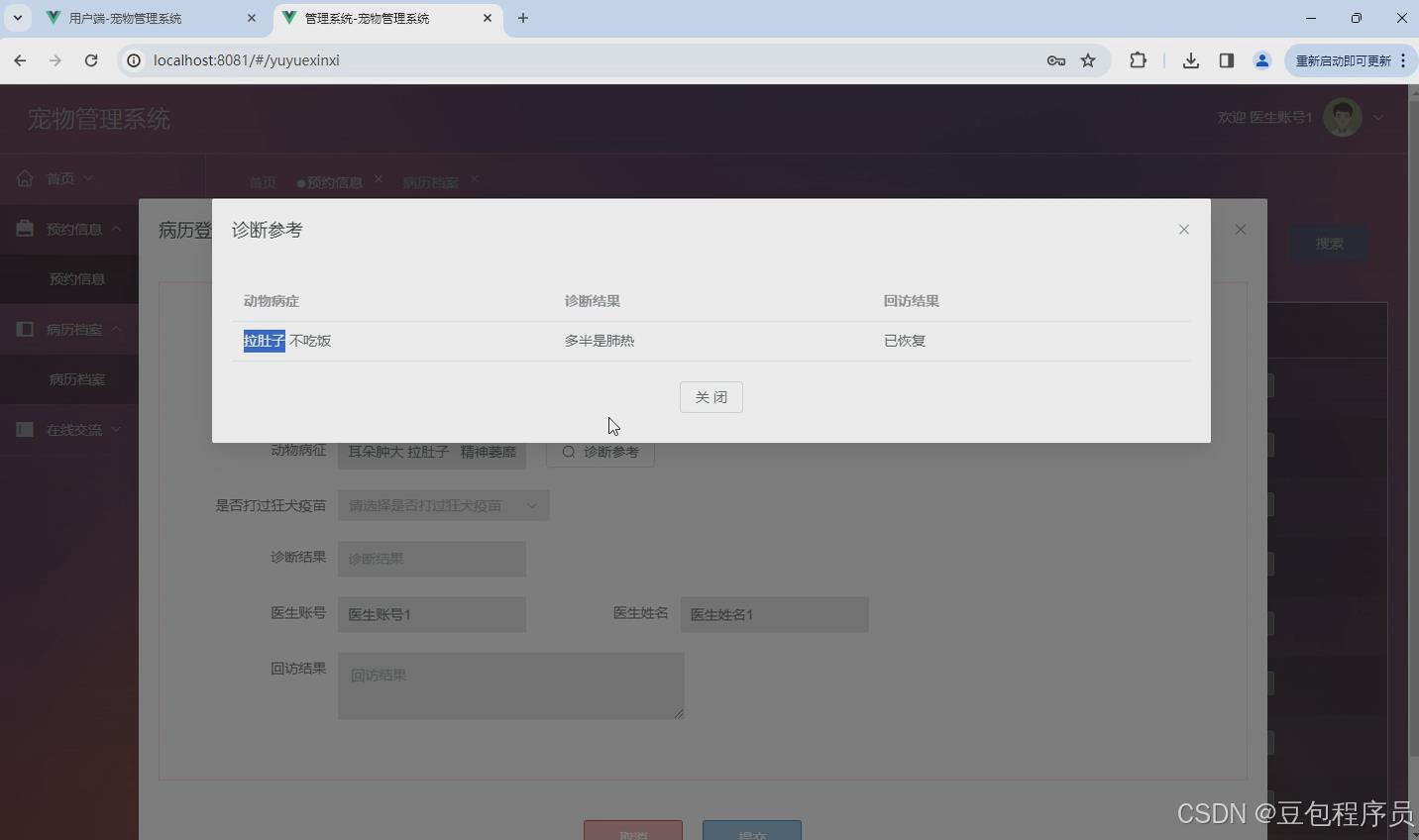Screen dimensions: 1419x840
Task: Click the 病历档案 panel icon in sidebar
Action: [x=24, y=329]
